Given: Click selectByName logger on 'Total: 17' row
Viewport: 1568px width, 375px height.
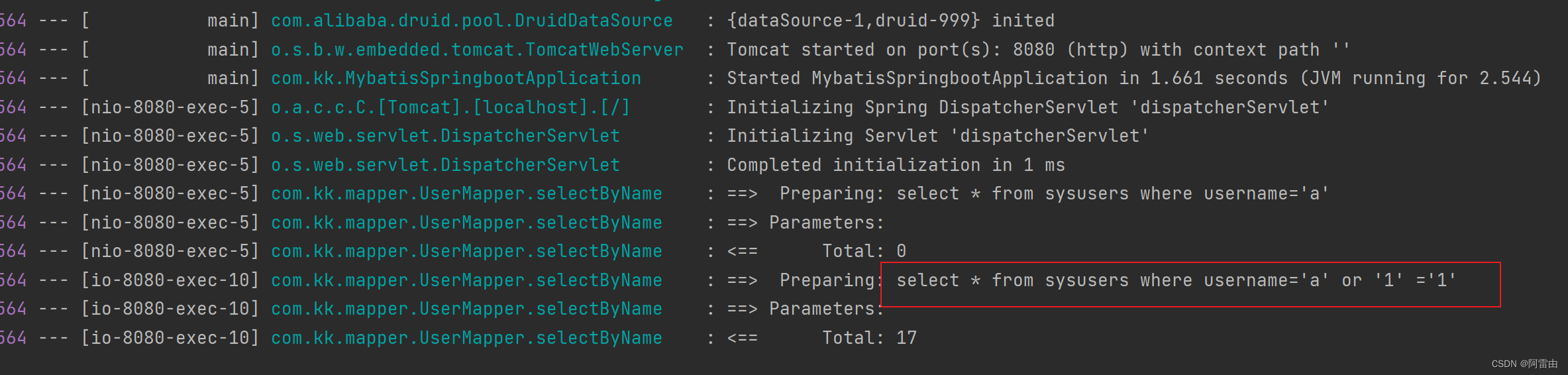Looking at the screenshot, I should pos(466,338).
